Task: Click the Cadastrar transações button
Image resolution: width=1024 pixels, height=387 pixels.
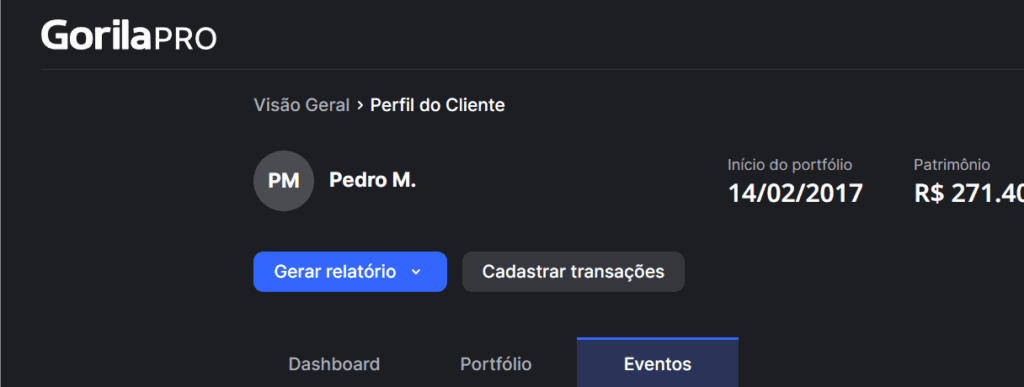Action: 573,271
